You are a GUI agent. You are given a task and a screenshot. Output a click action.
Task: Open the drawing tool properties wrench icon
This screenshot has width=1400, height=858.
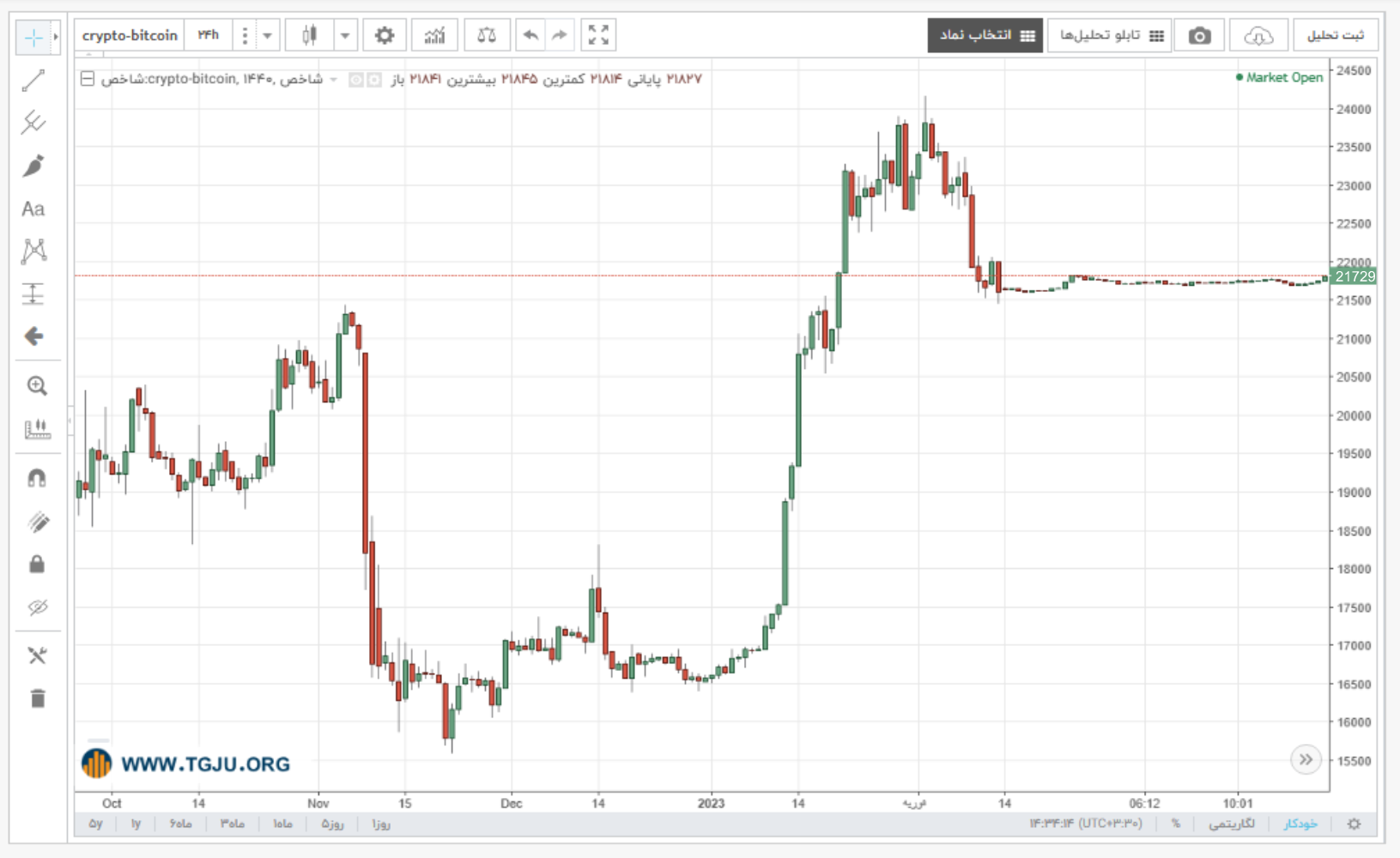pyautogui.click(x=37, y=656)
